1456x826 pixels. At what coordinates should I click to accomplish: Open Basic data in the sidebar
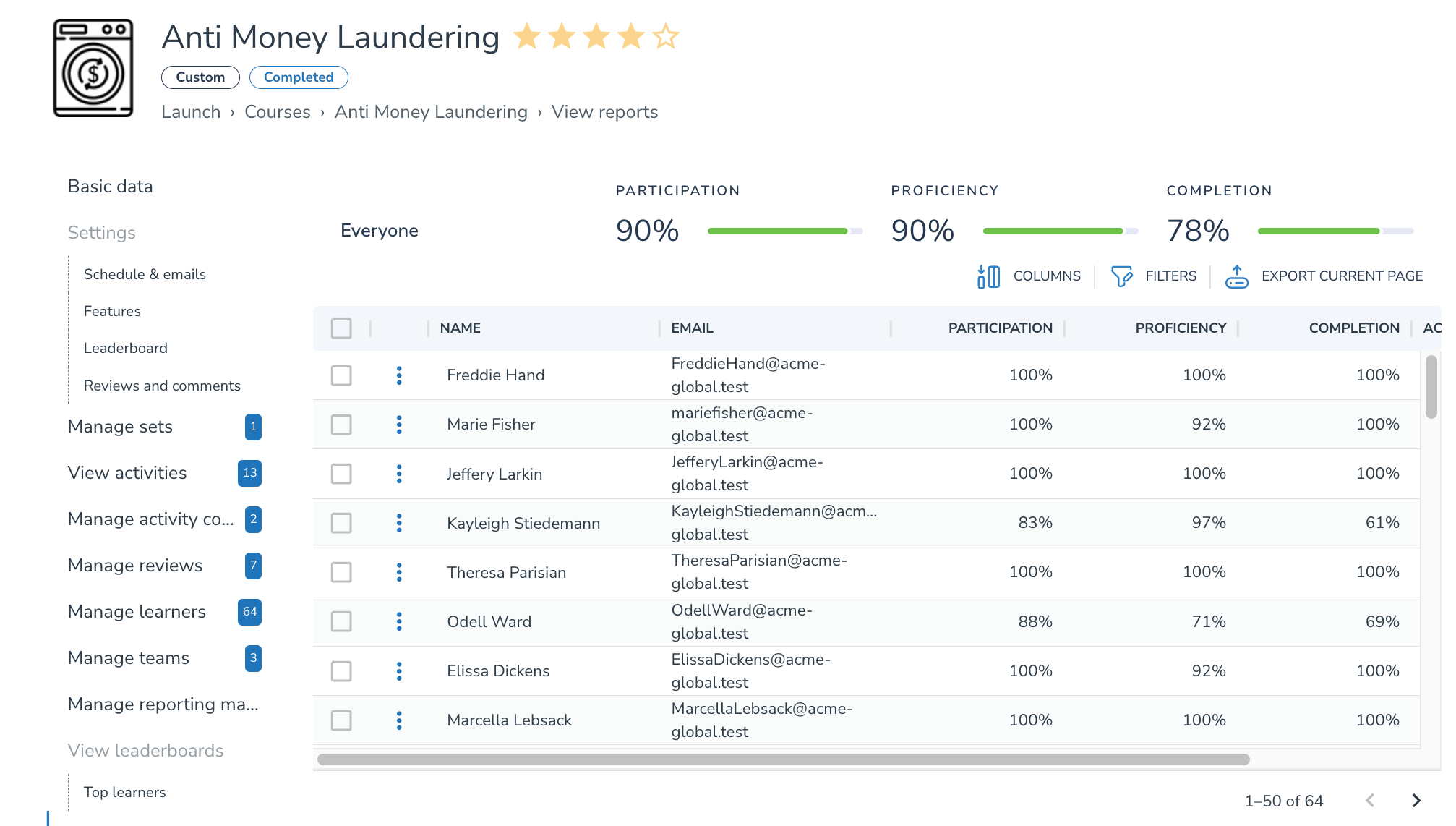coord(111,187)
